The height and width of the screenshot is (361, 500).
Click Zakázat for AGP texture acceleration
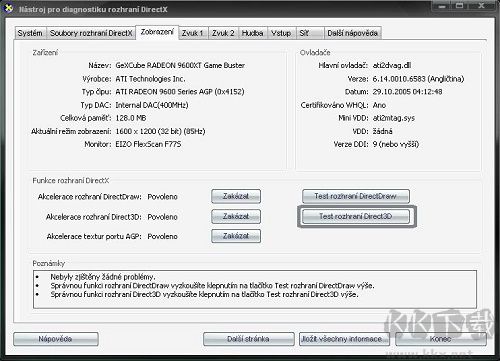click(x=236, y=236)
